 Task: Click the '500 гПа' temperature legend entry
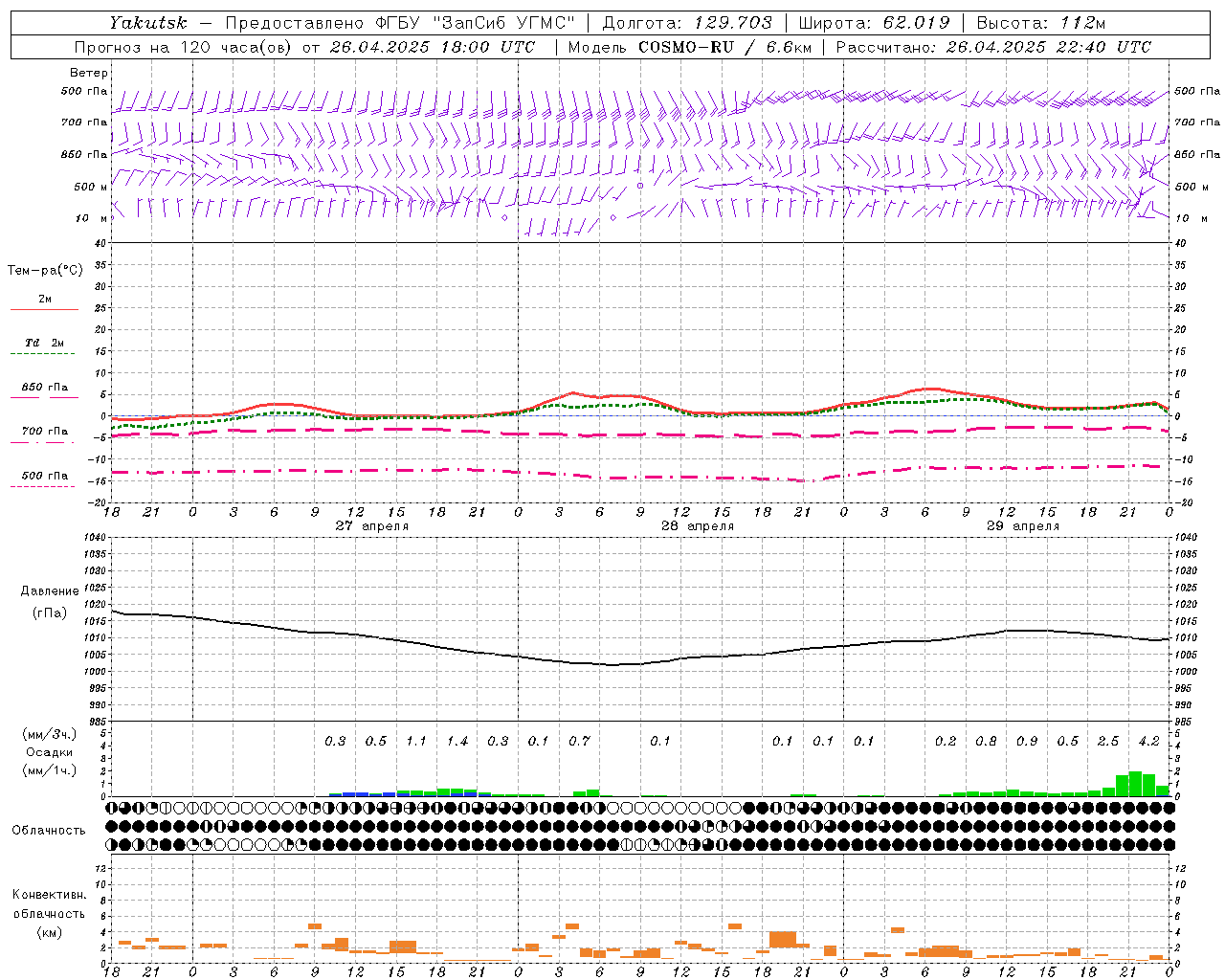pyautogui.click(x=45, y=476)
